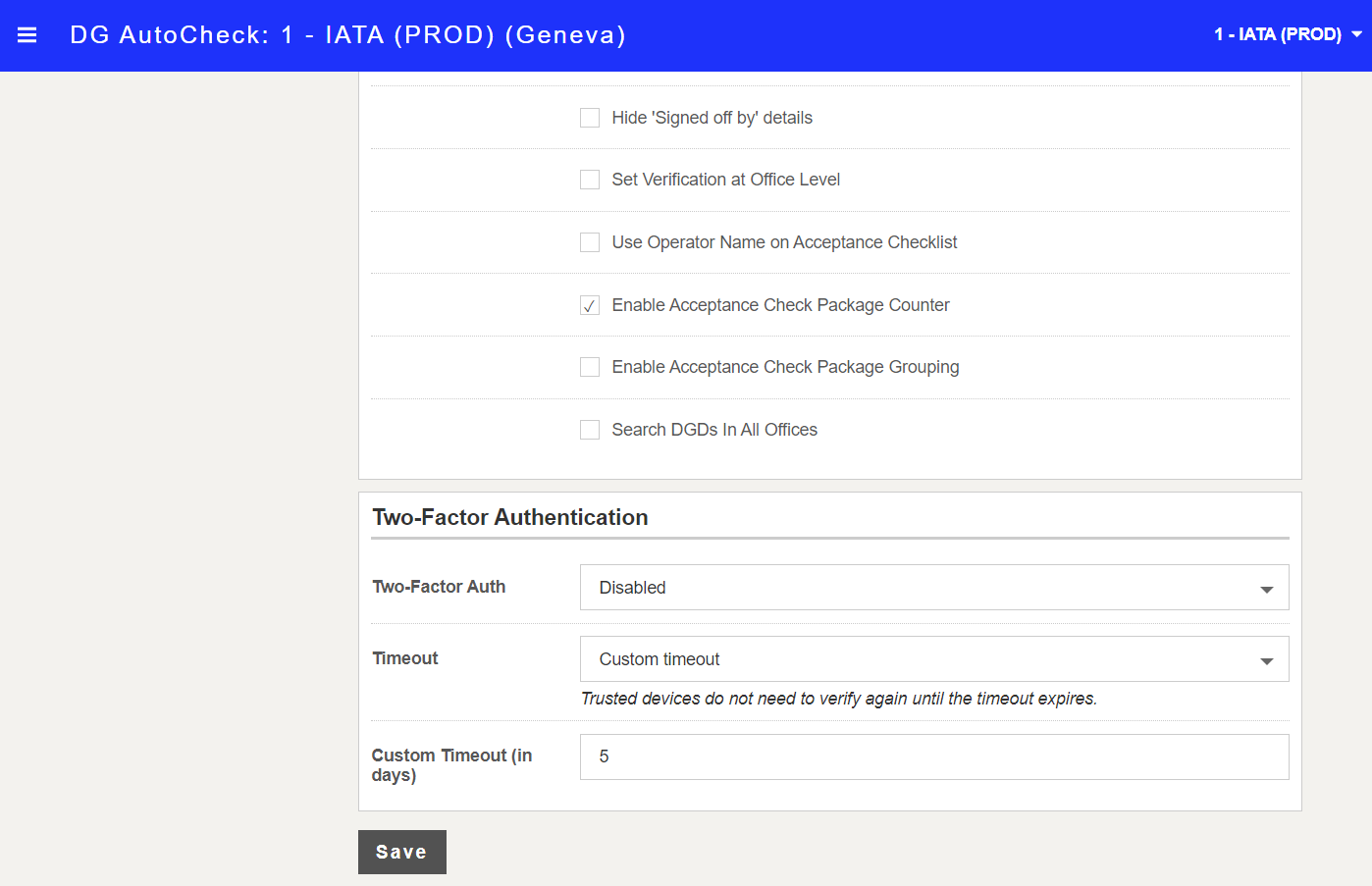Tick Use Operator Name on Acceptance Checklist

click(590, 242)
